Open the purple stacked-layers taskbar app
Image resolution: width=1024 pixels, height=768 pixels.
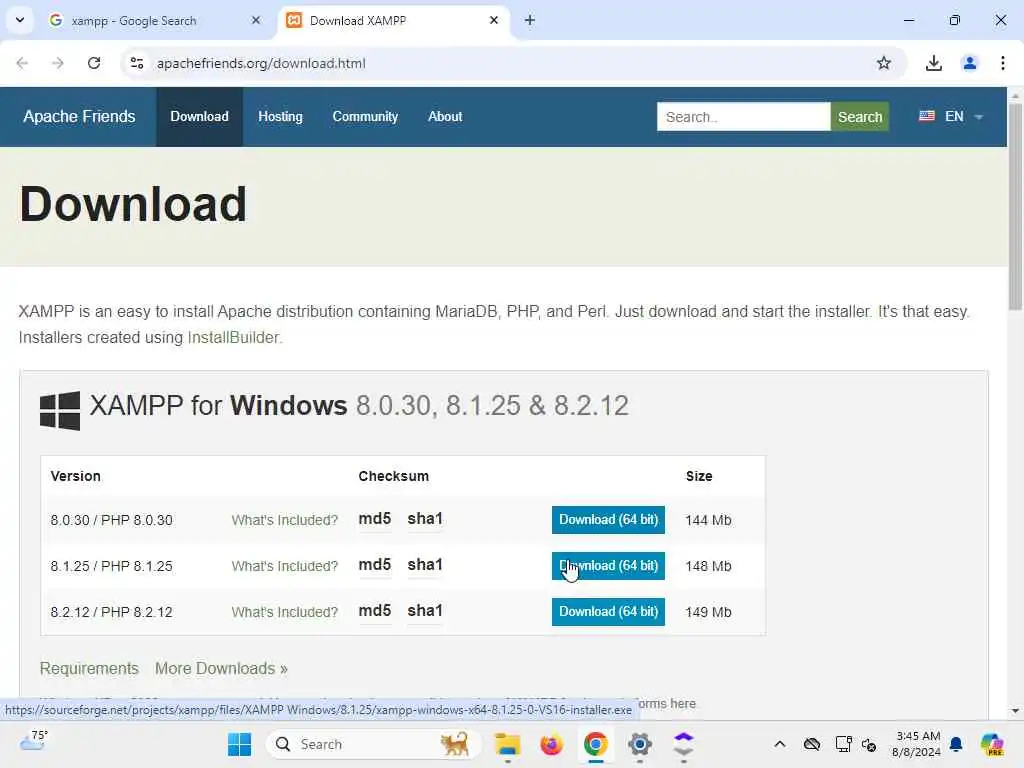click(684, 744)
